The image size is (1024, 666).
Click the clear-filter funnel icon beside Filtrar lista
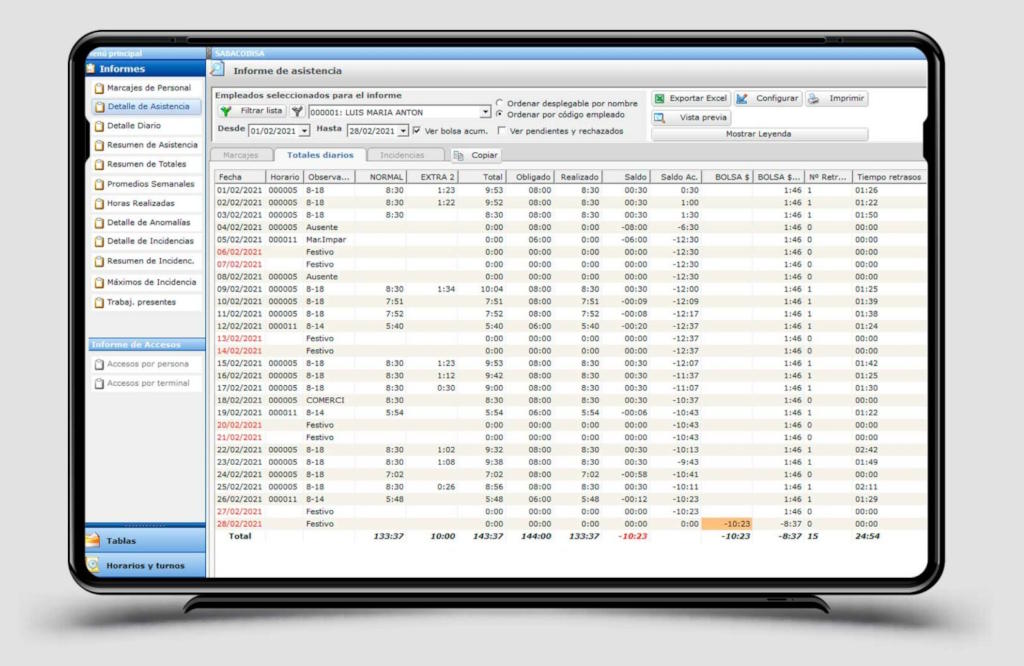(297, 112)
